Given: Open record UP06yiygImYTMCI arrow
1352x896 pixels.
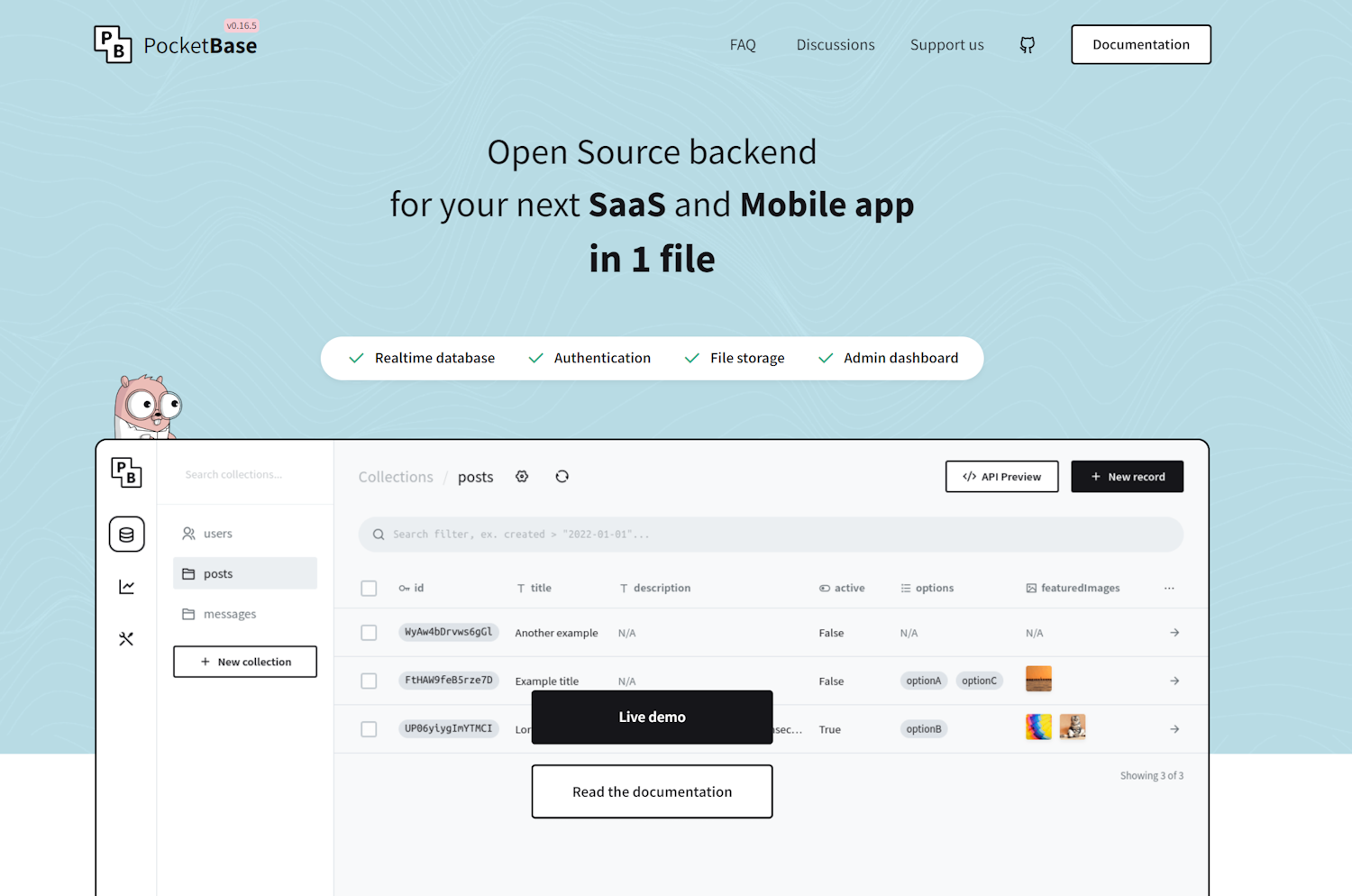Looking at the screenshot, I should [x=1174, y=729].
